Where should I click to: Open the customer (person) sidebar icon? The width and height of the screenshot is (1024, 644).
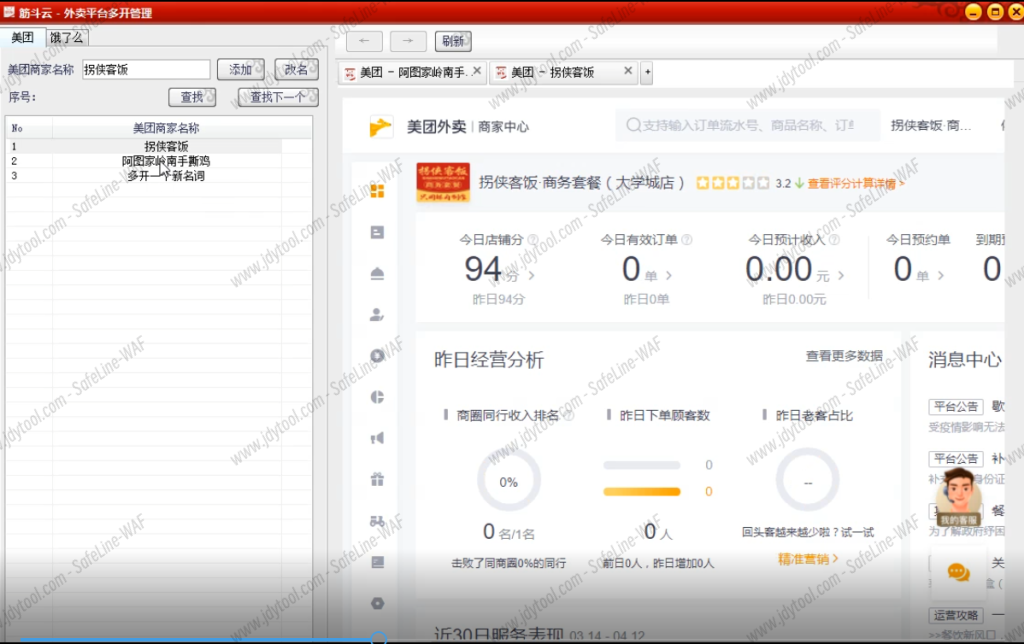tap(377, 315)
